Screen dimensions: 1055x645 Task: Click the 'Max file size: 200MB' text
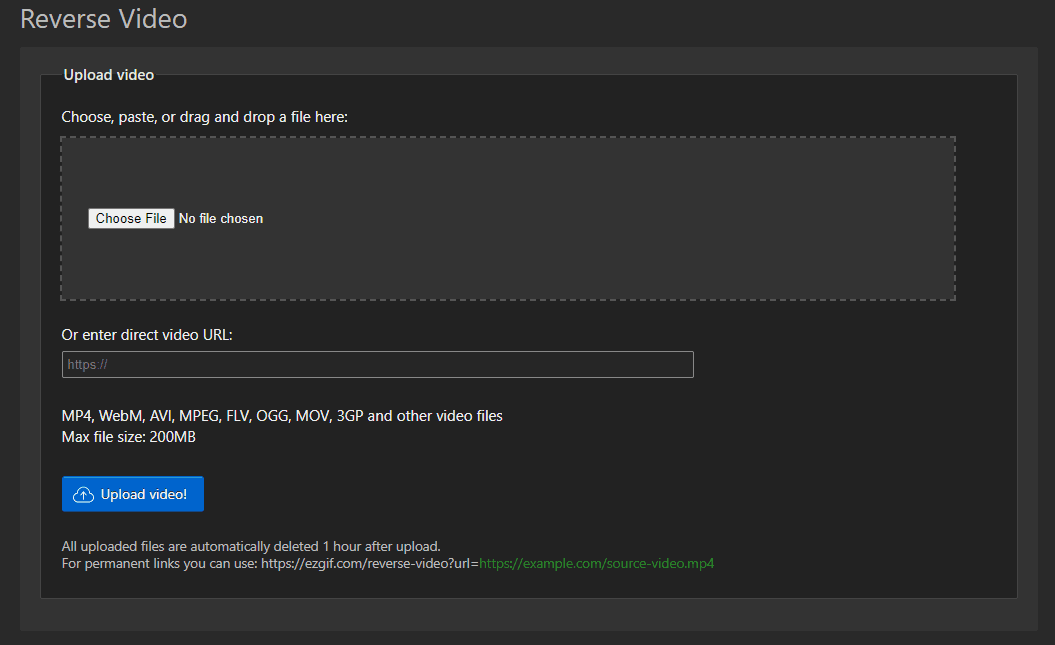[128, 436]
